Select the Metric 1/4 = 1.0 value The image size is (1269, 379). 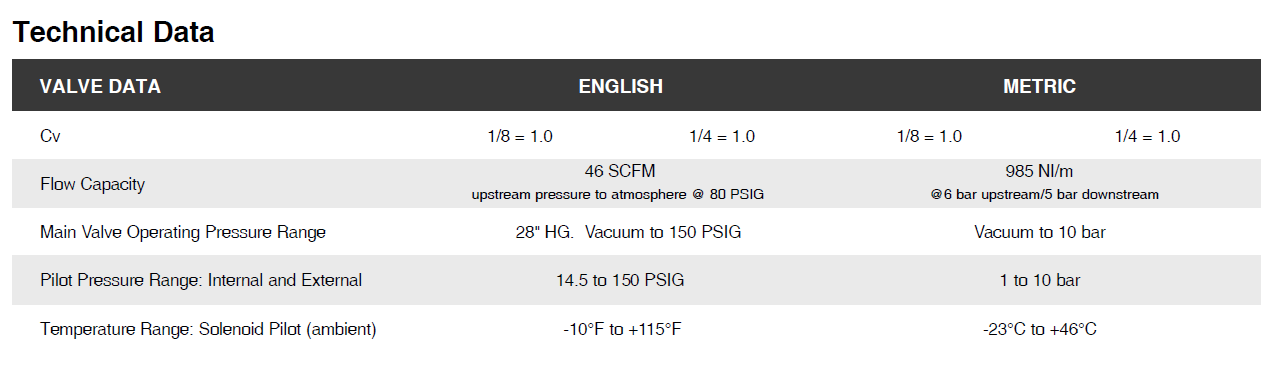coord(1147,136)
